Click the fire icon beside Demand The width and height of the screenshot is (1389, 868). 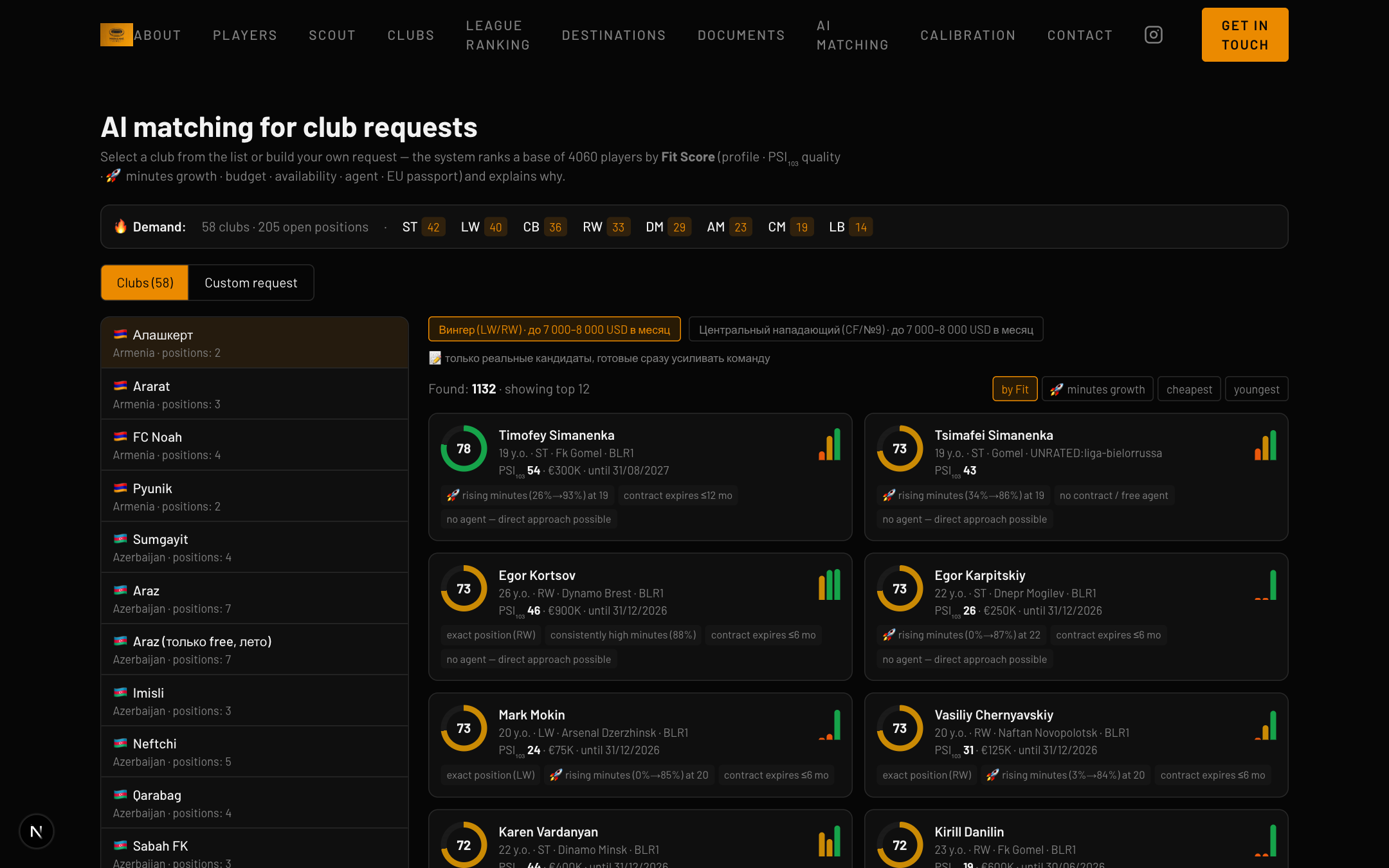[x=120, y=226]
